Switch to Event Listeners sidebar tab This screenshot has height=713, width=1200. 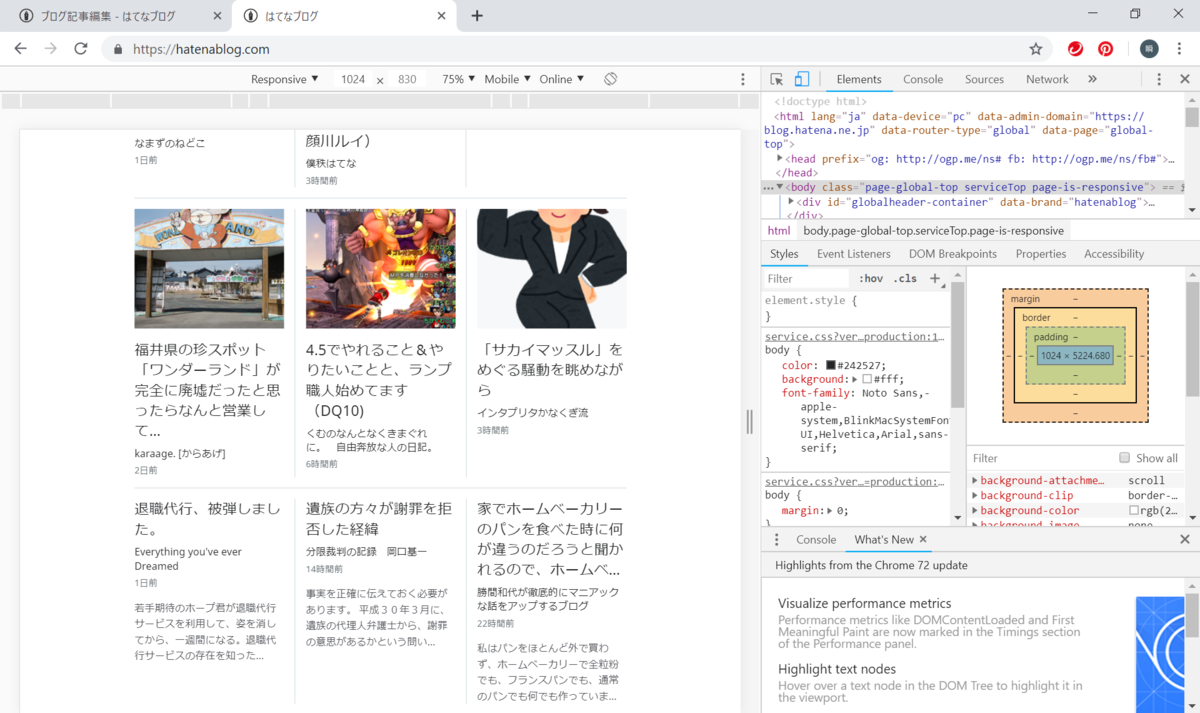pyautogui.click(x=853, y=254)
